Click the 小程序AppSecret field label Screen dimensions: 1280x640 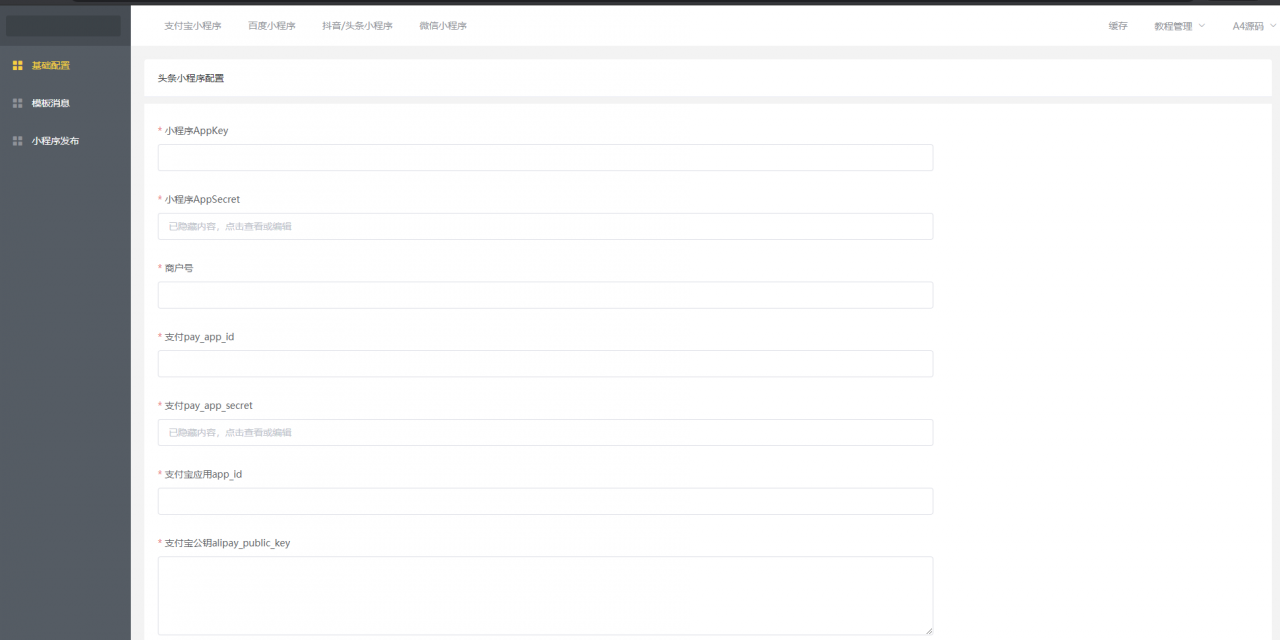[x=202, y=199]
